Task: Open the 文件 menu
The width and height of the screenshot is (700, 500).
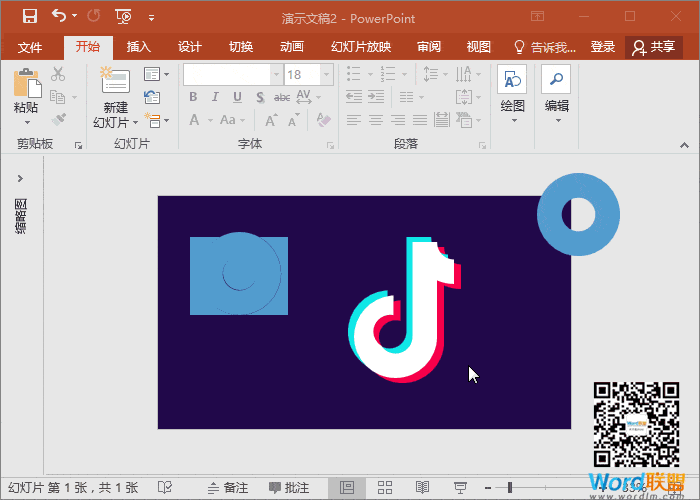Action: tap(30, 47)
